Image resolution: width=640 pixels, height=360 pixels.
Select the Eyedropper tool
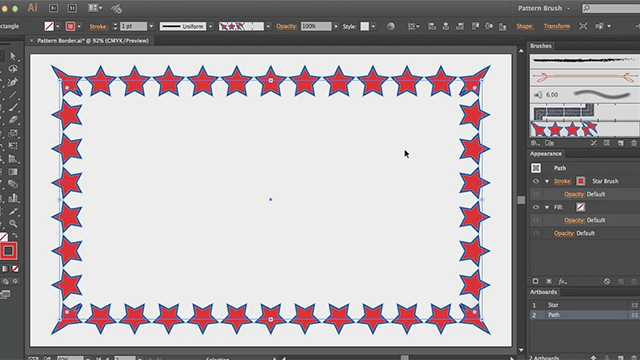[13, 211]
